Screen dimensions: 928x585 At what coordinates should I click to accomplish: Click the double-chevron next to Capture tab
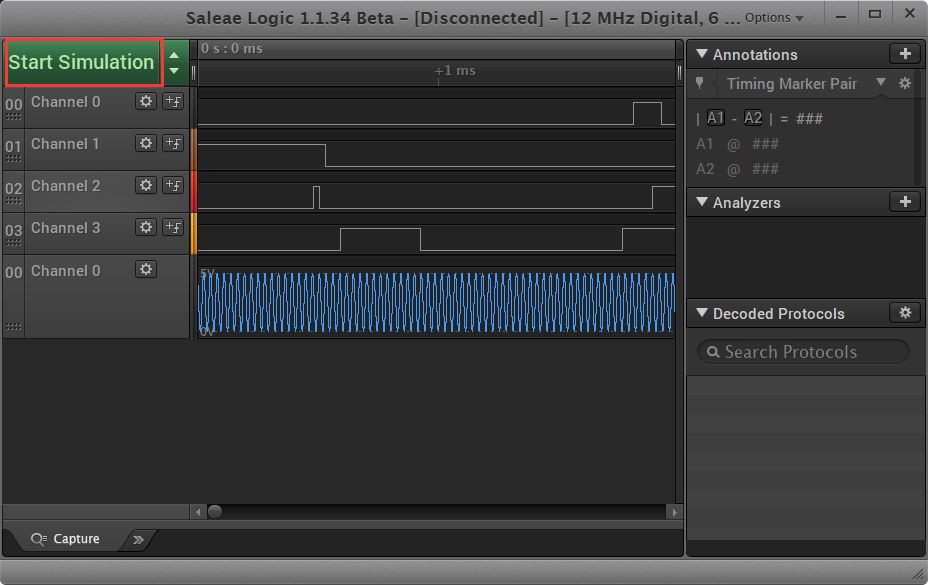[138, 539]
